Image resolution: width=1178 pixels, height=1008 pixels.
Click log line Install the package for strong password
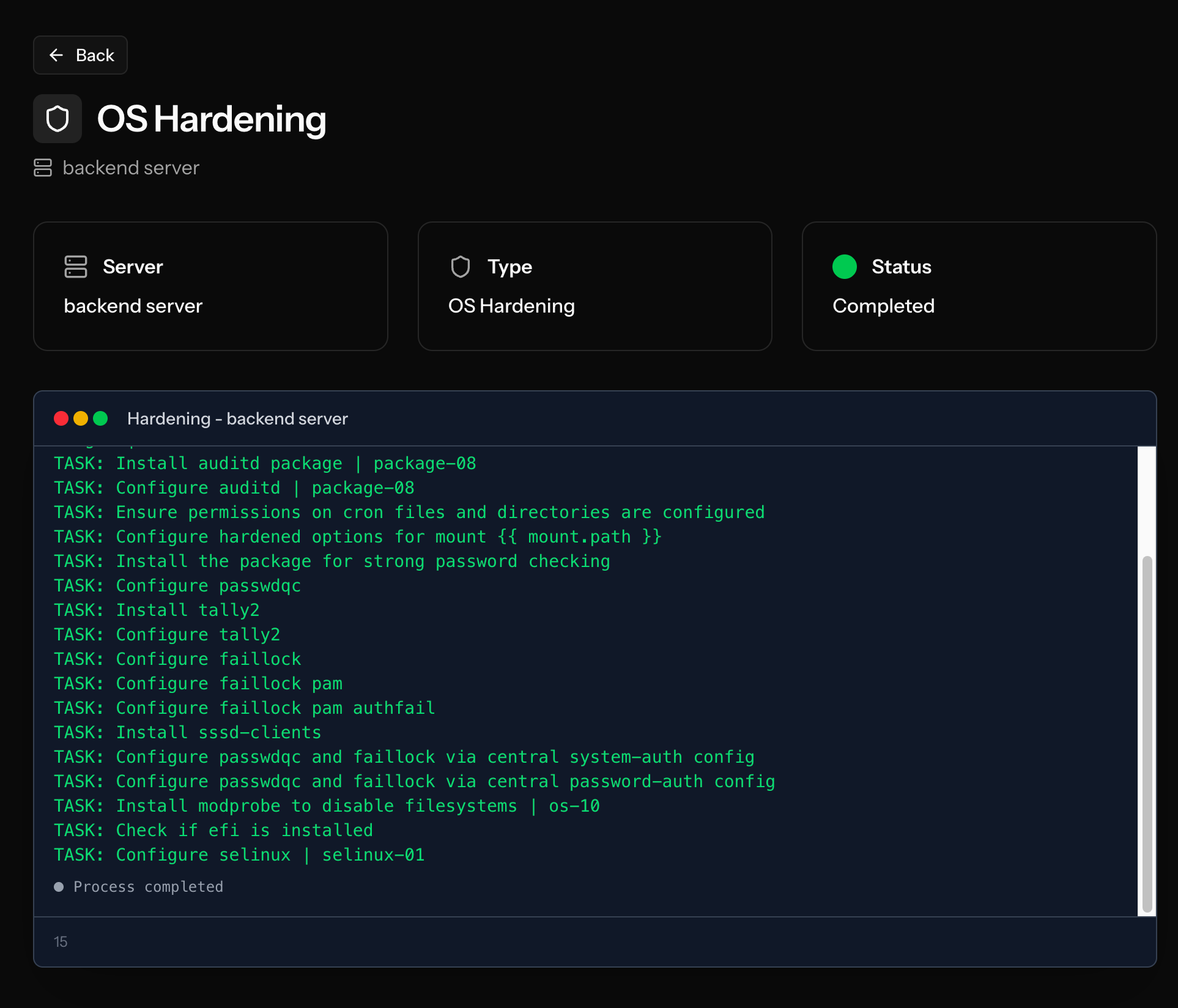click(x=332, y=561)
